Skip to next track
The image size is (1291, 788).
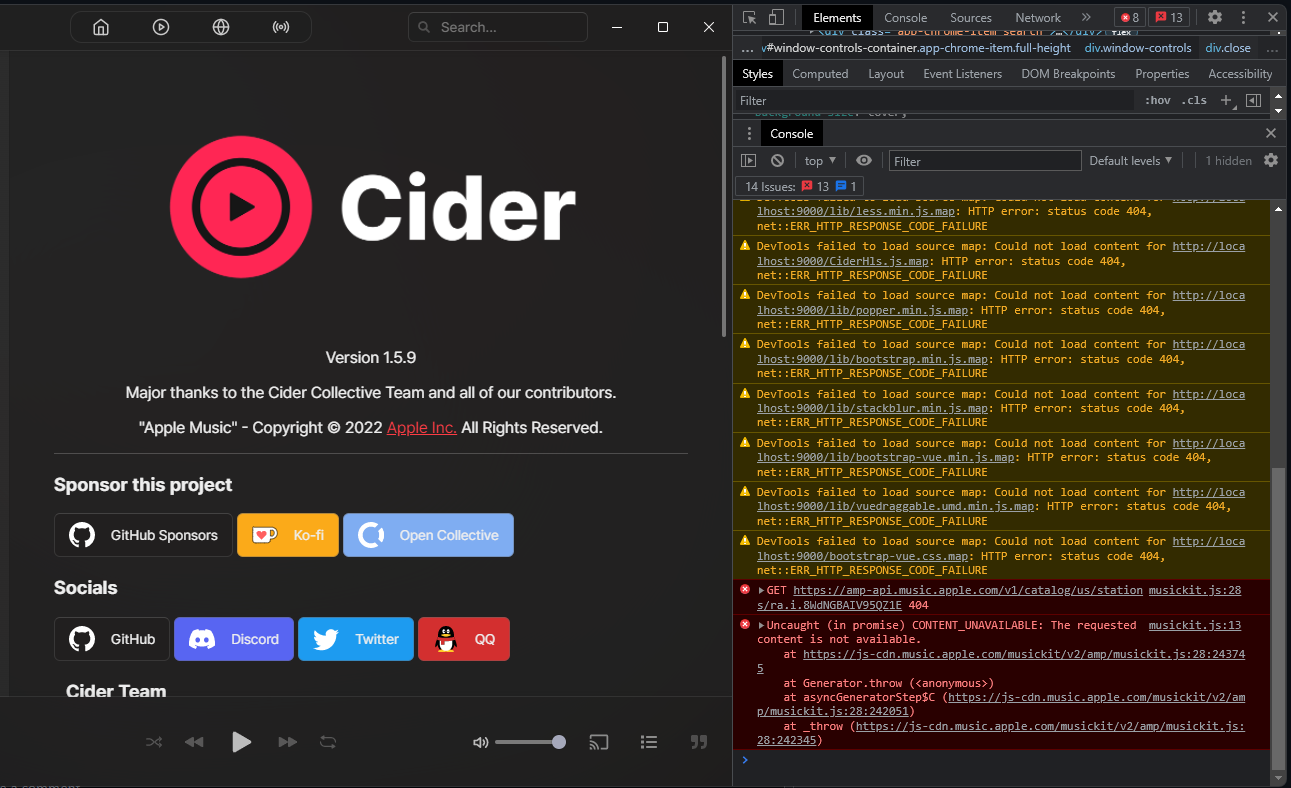click(288, 742)
